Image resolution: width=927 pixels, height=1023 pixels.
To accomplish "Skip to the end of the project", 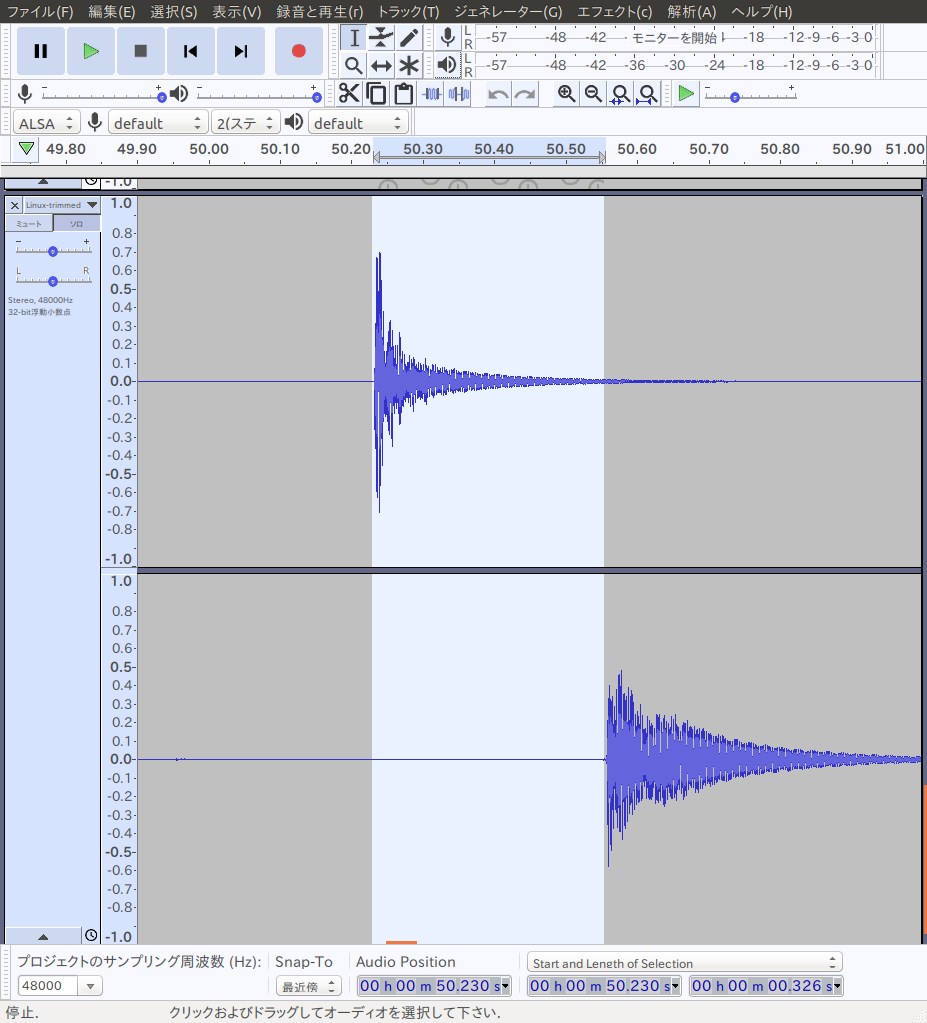I will coord(241,51).
